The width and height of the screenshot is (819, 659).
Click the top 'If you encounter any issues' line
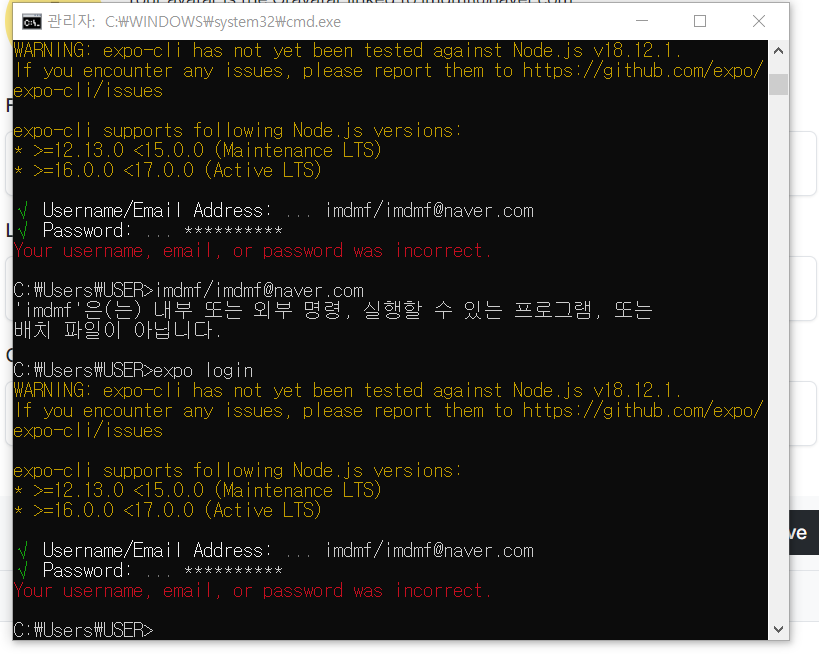pyautogui.click(x=388, y=70)
